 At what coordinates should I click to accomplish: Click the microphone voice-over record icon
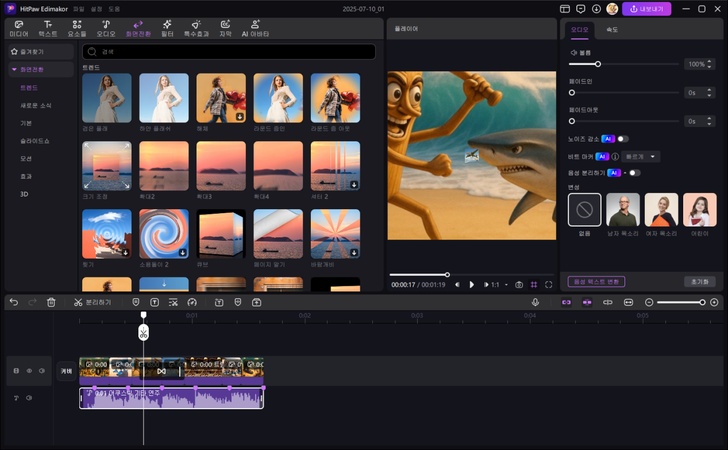535,302
